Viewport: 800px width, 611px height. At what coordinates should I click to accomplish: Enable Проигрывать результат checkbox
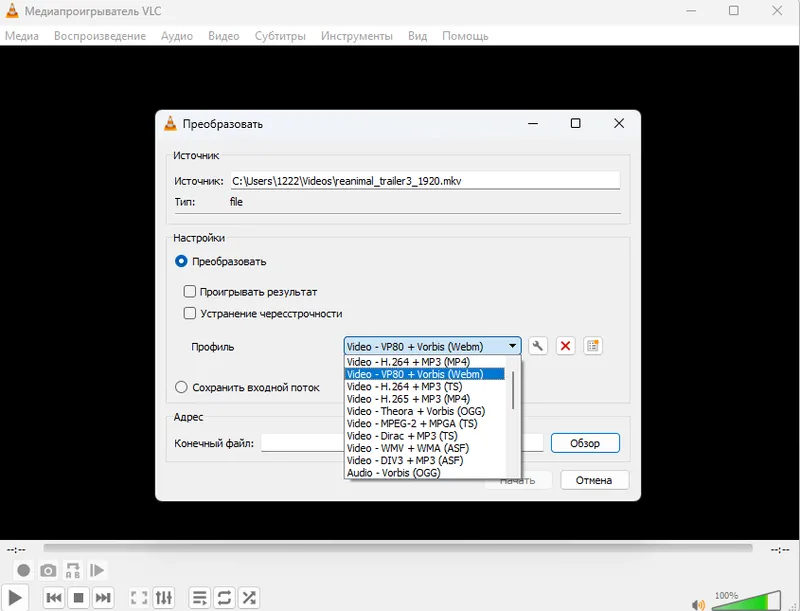[x=189, y=291]
